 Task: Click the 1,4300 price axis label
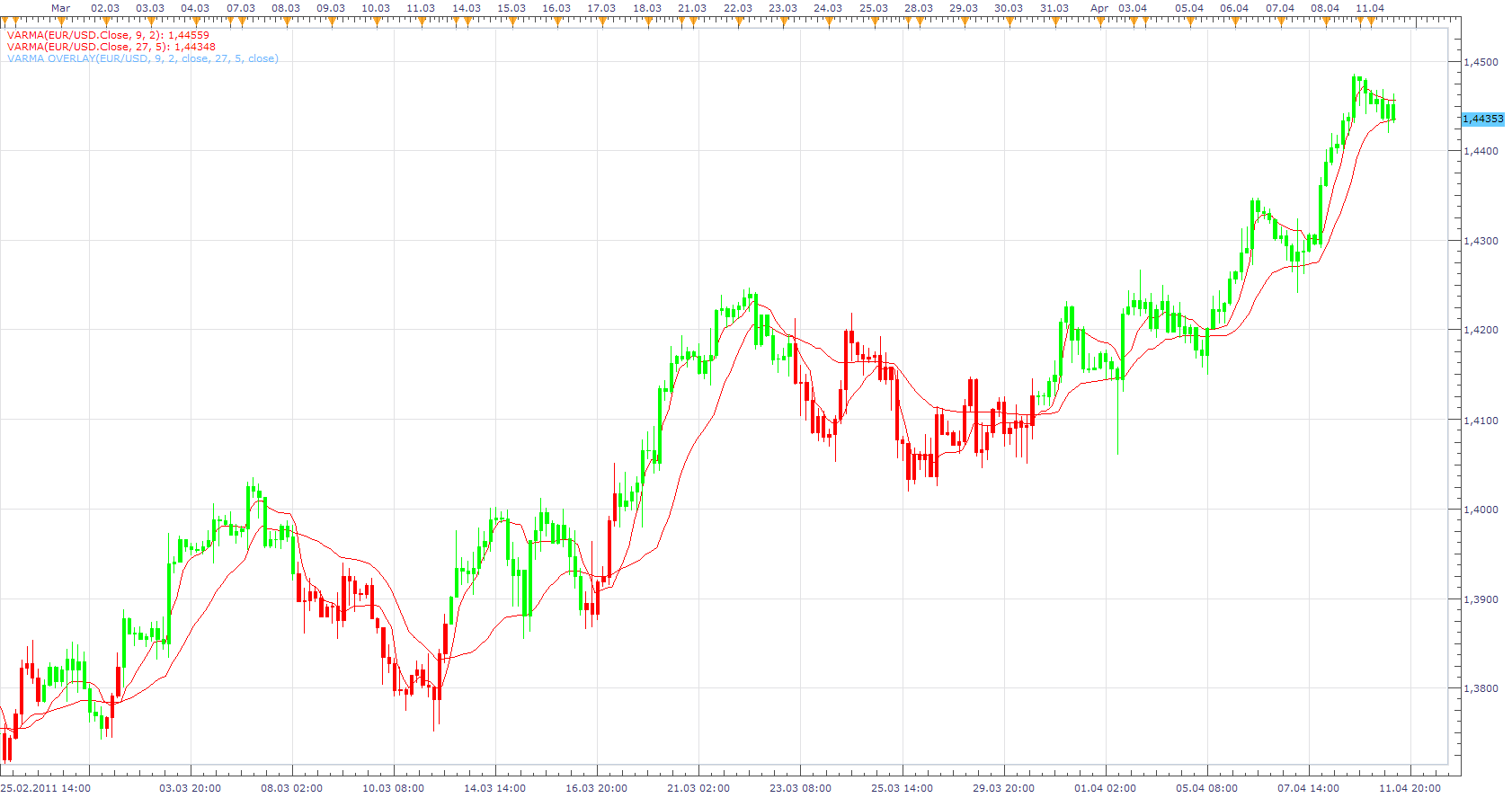1481,241
